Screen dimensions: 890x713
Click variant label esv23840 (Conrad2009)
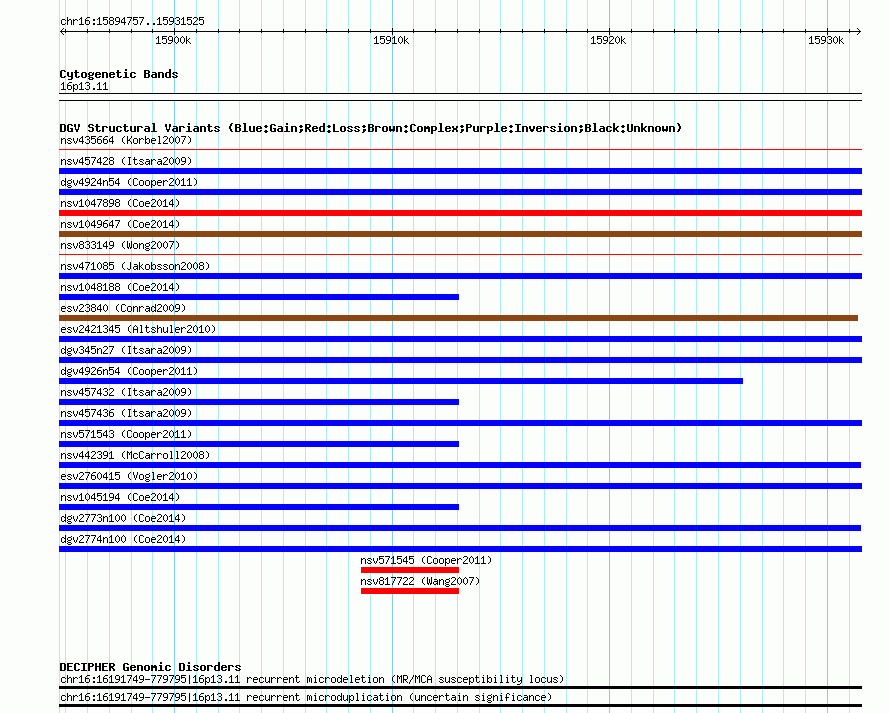click(123, 308)
